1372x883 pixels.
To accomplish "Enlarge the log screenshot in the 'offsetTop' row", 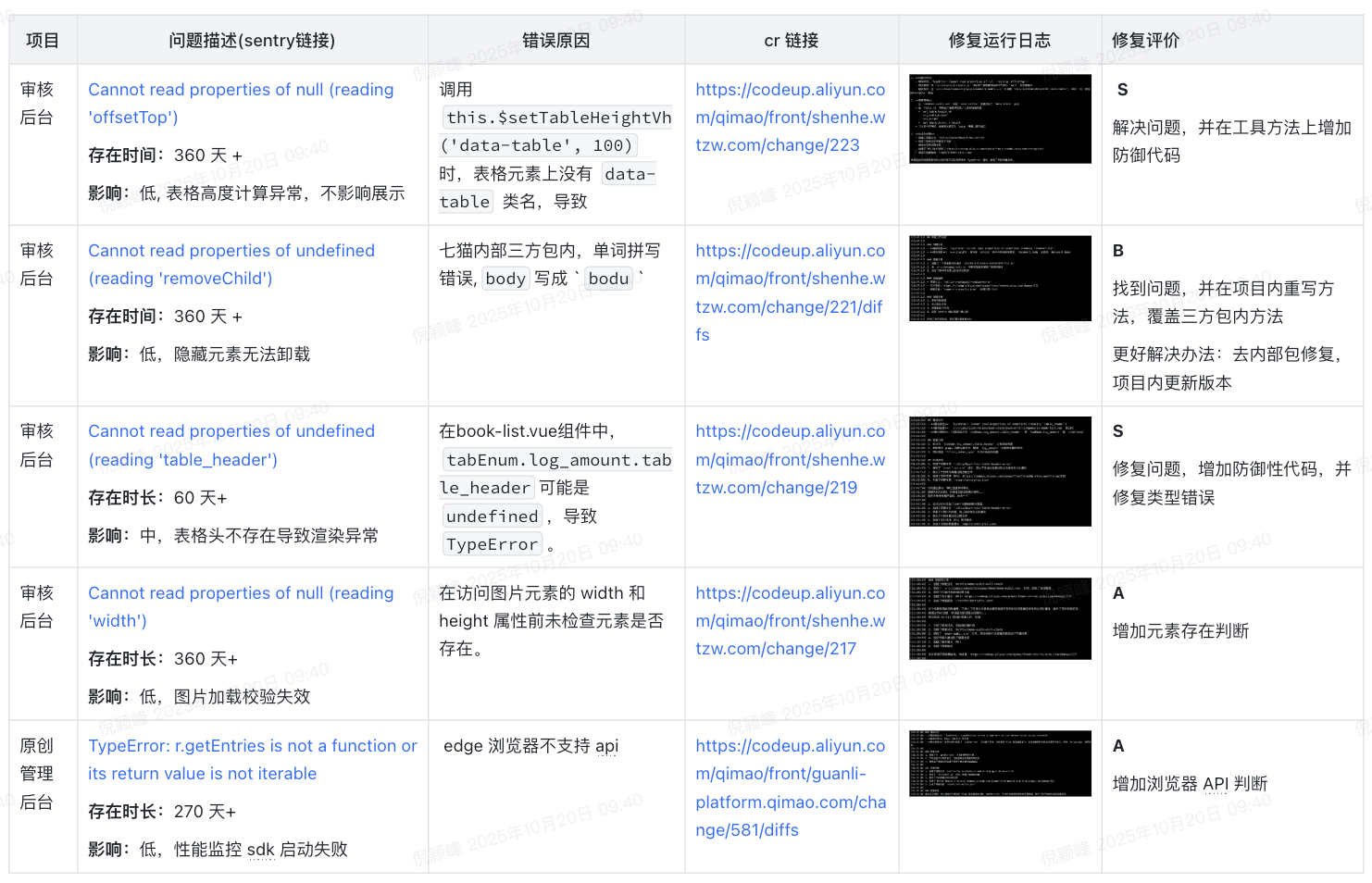I will [x=1000, y=119].
